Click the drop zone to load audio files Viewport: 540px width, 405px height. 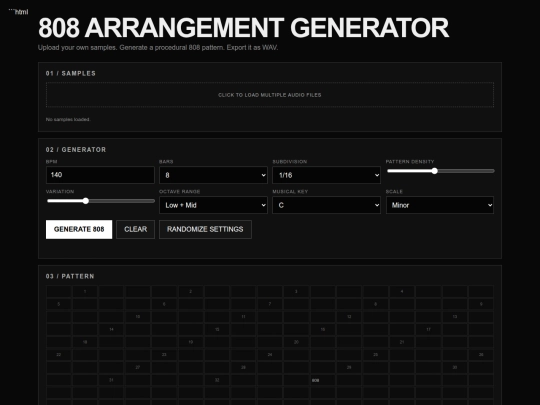(270, 95)
